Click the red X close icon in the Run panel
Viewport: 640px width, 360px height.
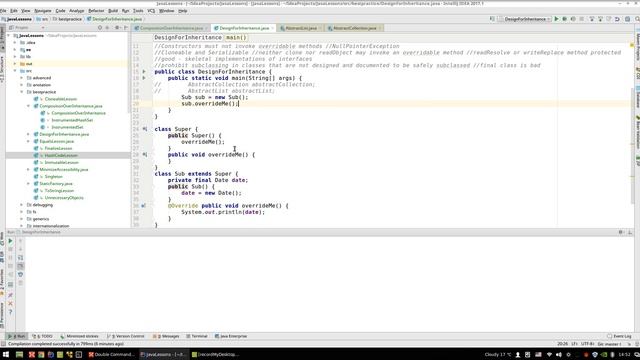coord(11,303)
